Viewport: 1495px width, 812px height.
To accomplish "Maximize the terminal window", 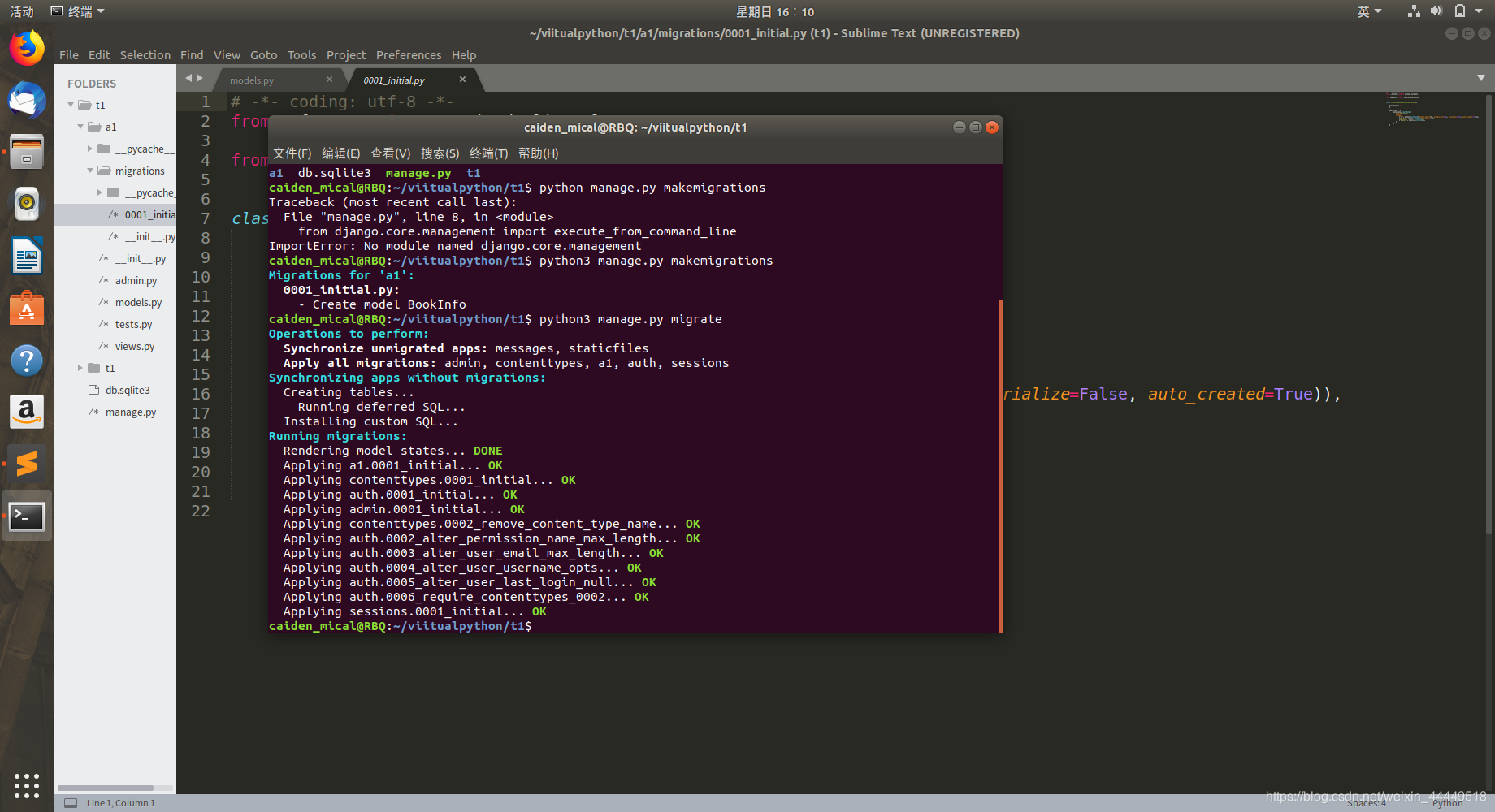I will (975, 127).
